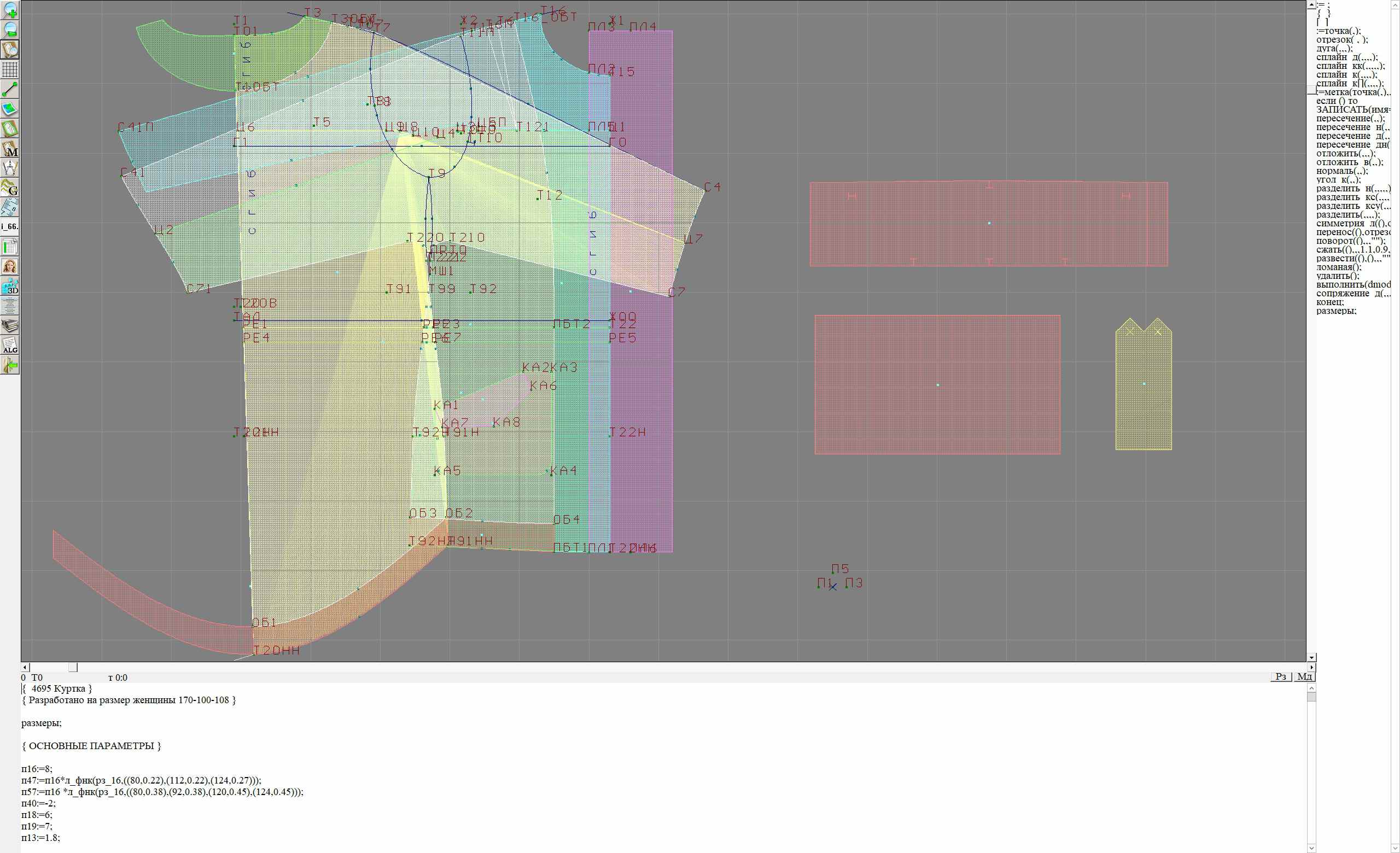Click the woman portrait mannequin icon
Screen dimensions: 1400x853
(x=10, y=266)
